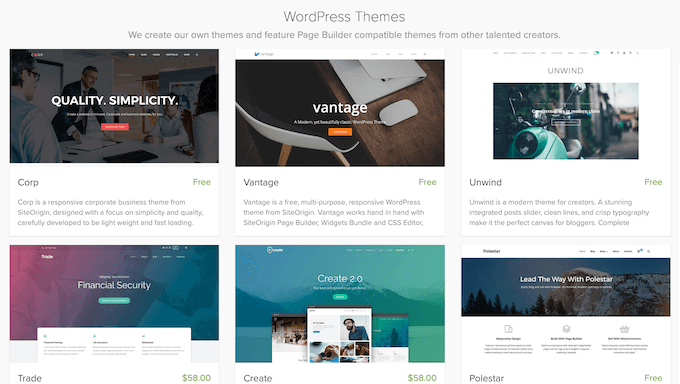
Task: Click the Corp description starting 'Corp is a responsive'
Action: 111,212
